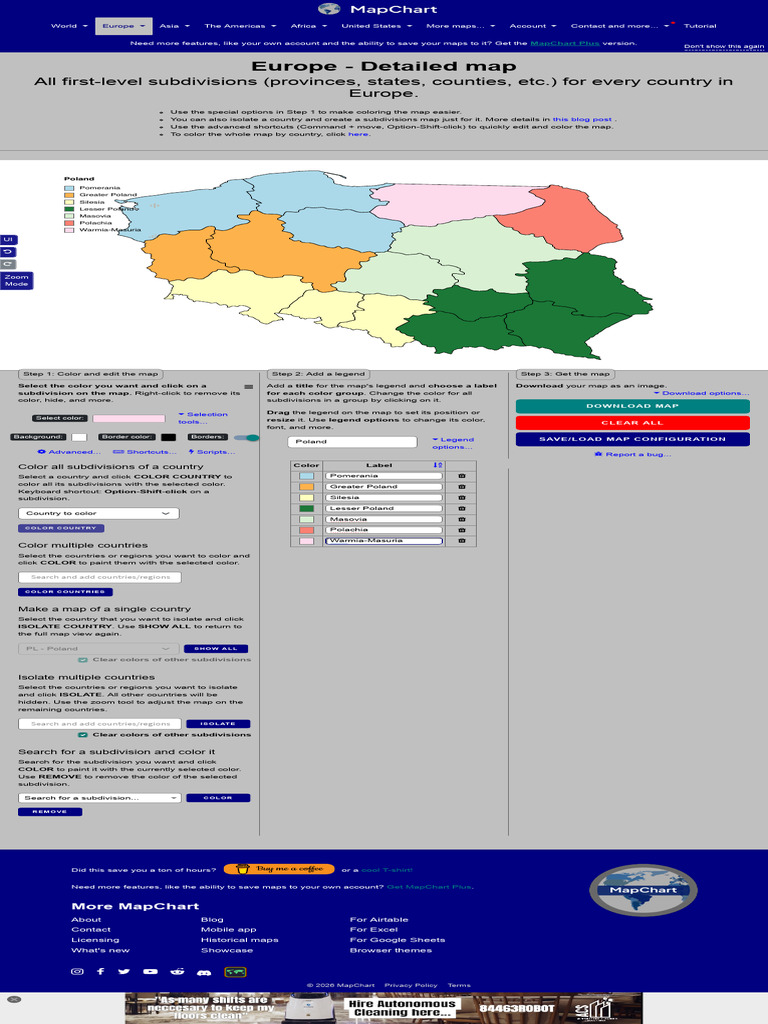Open the Report a bug link
768x1024 pixels.
coord(632,455)
